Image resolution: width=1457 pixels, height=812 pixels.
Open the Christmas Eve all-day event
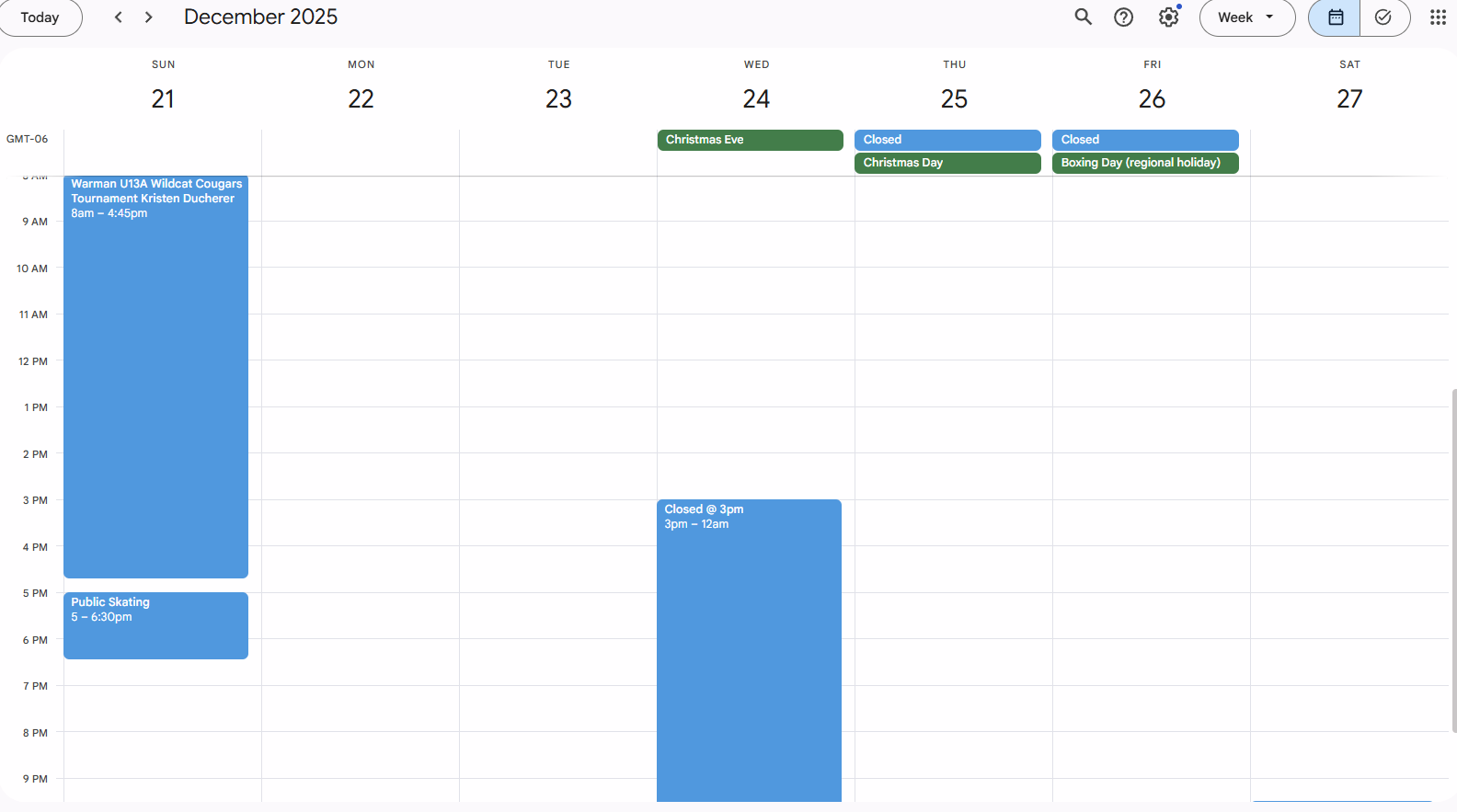(750, 140)
